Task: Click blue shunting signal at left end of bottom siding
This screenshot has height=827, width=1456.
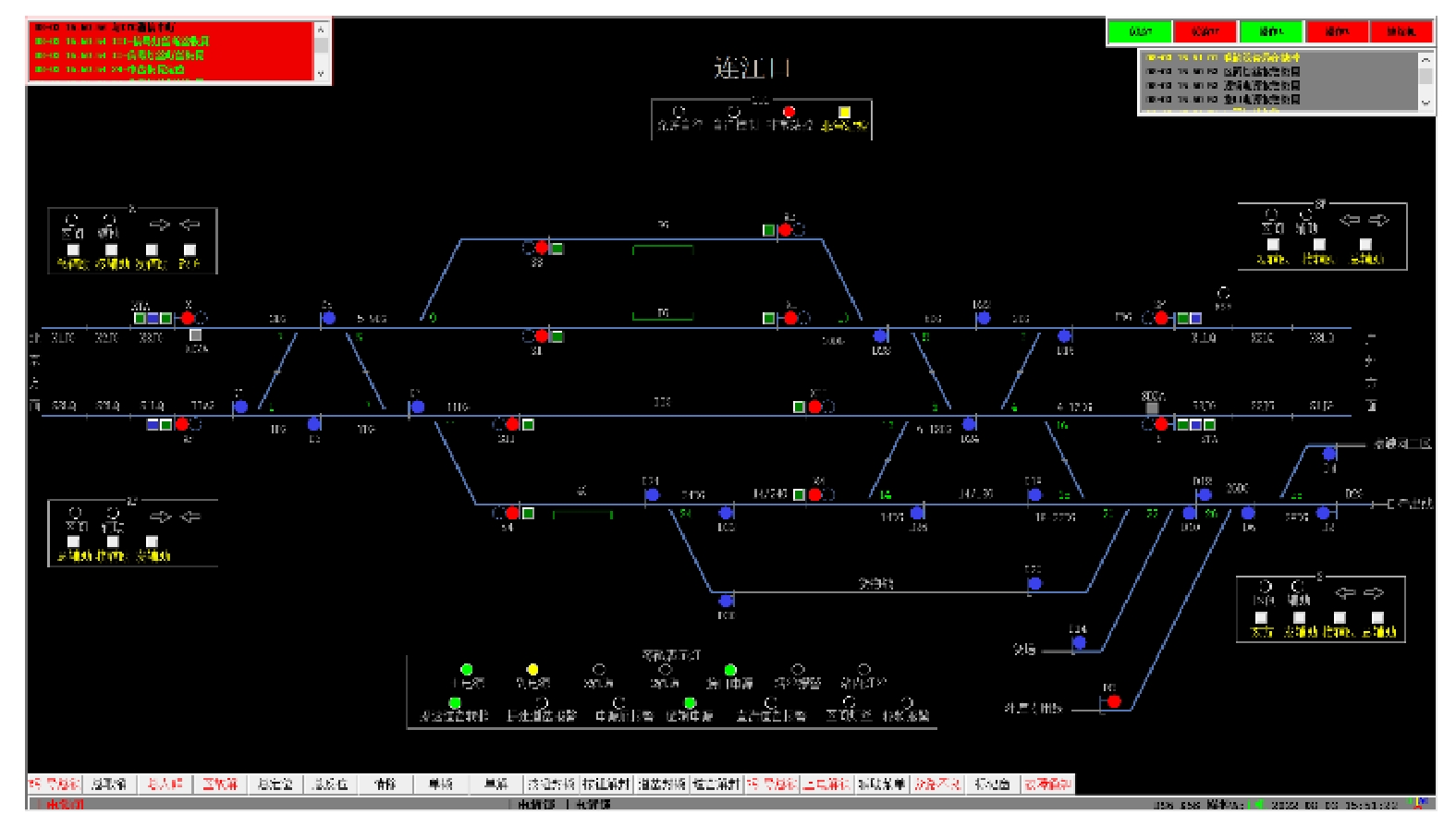Action: click(727, 601)
